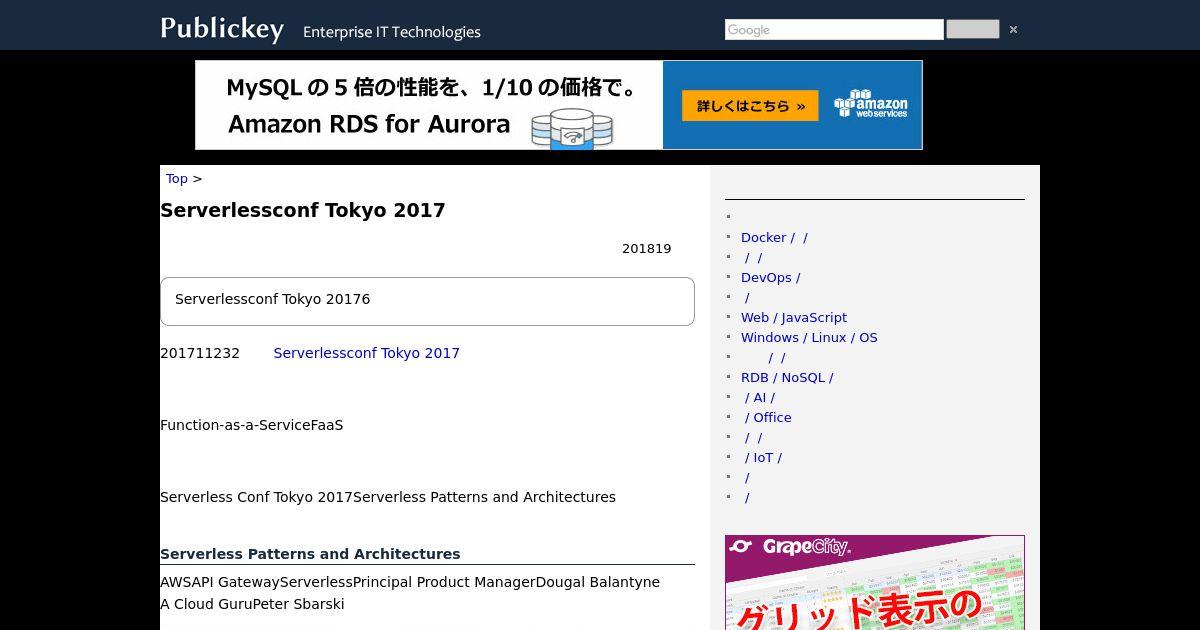Clear search with the × icon
This screenshot has height=630, width=1200.
(x=1013, y=30)
